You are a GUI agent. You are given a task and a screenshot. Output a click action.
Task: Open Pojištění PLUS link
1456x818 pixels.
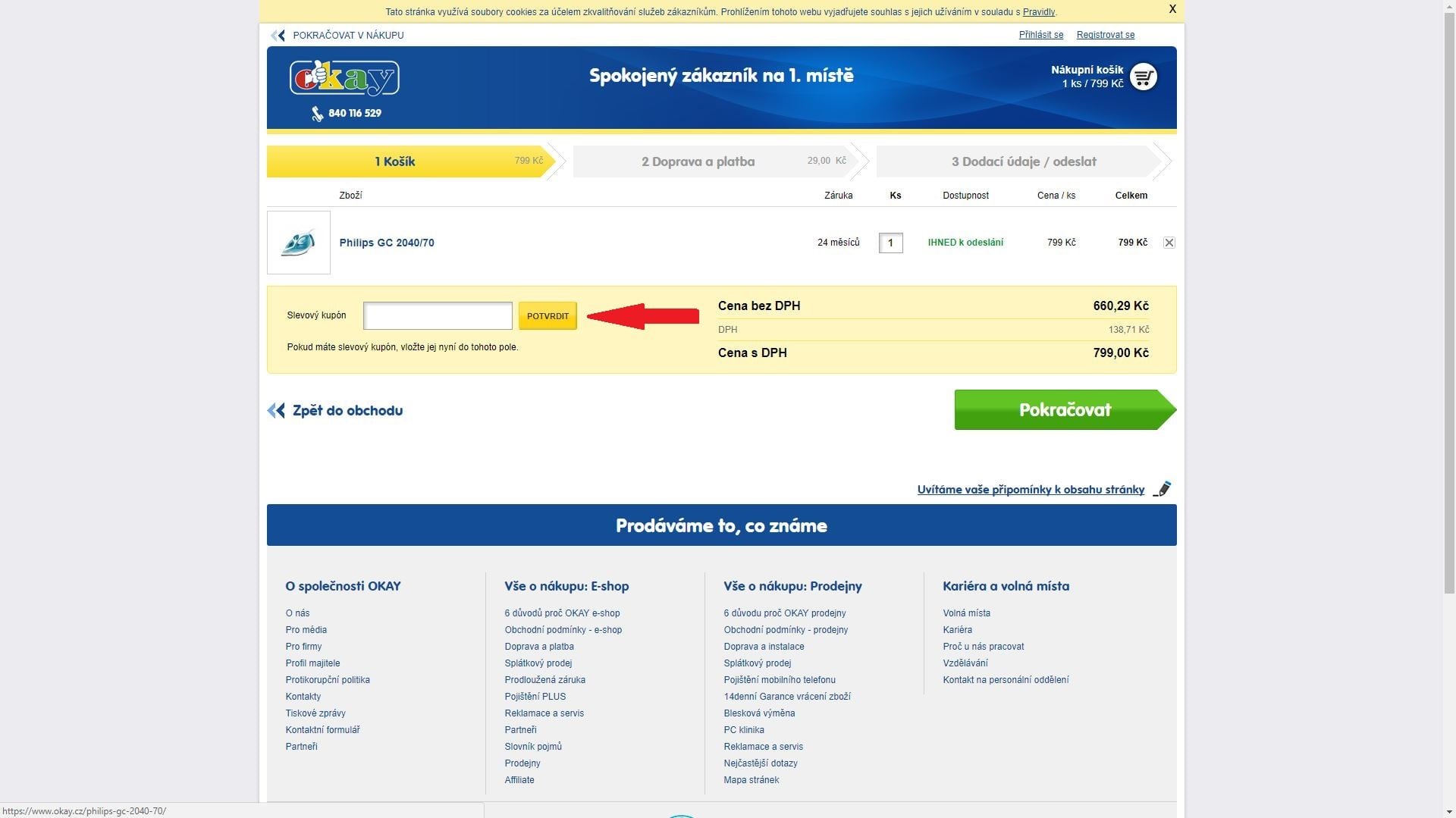[x=535, y=697]
